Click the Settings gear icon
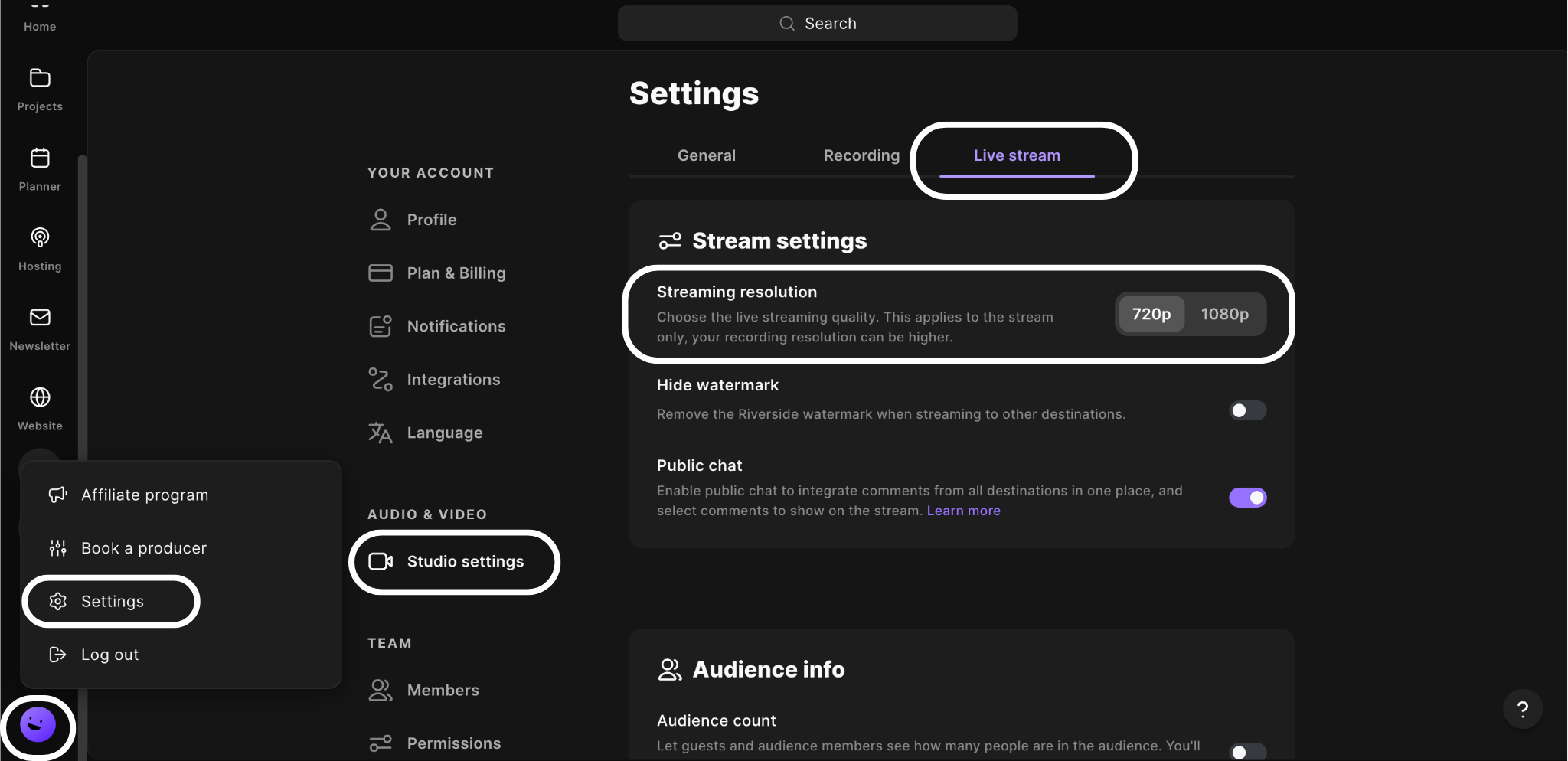1568x761 pixels. 58,601
